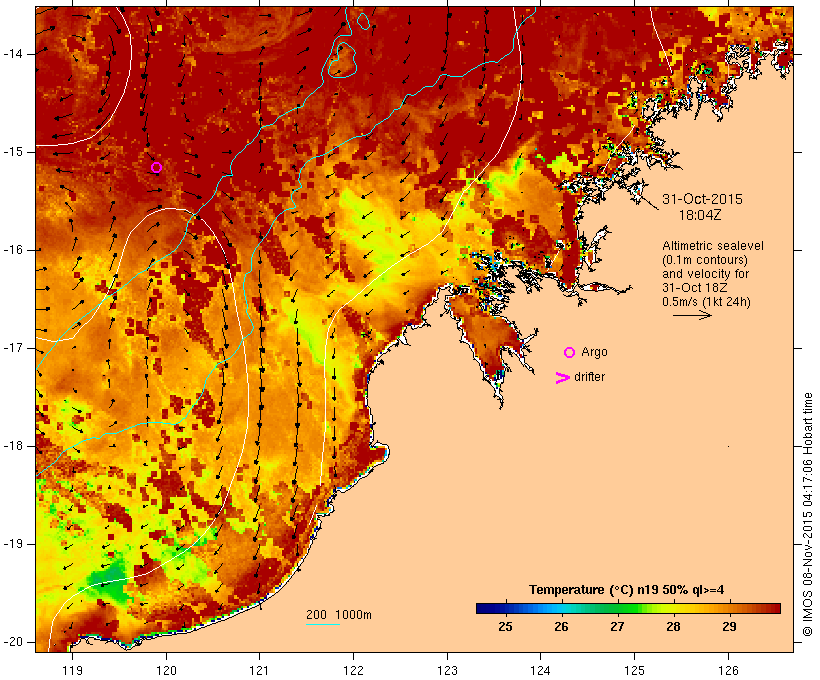Click the latitude label -14
The image size is (820, 680).
coord(12,54)
